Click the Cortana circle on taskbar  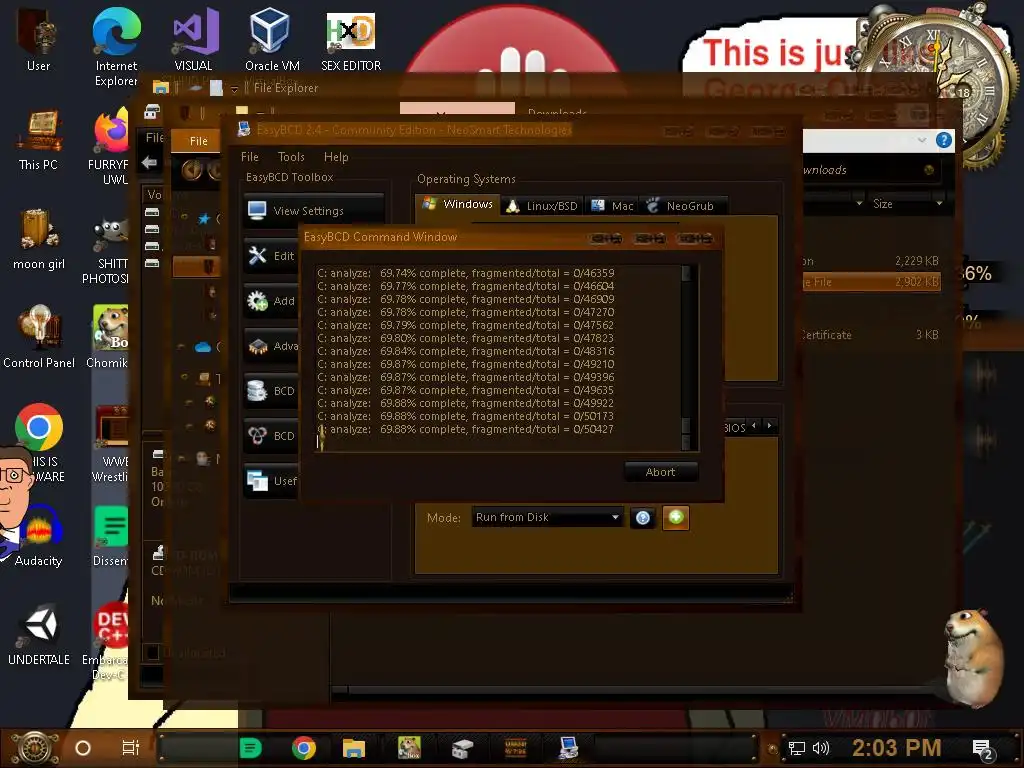tap(83, 748)
